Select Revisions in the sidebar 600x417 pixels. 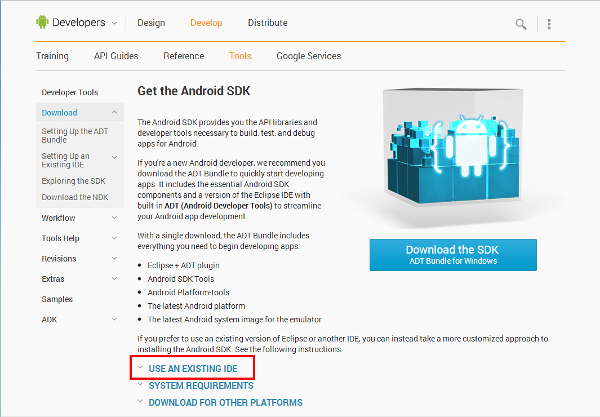[x=59, y=259]
